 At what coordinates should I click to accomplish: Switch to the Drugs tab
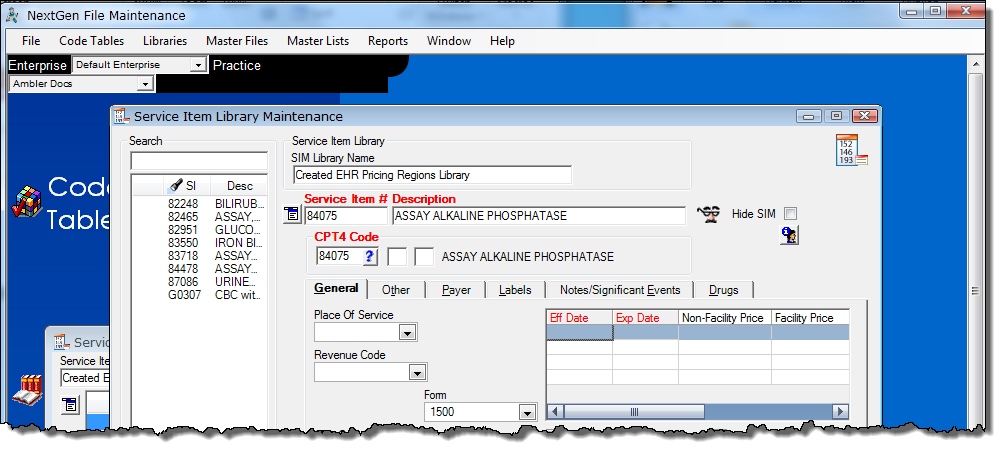pyautogui.click(x=723, y=290)
